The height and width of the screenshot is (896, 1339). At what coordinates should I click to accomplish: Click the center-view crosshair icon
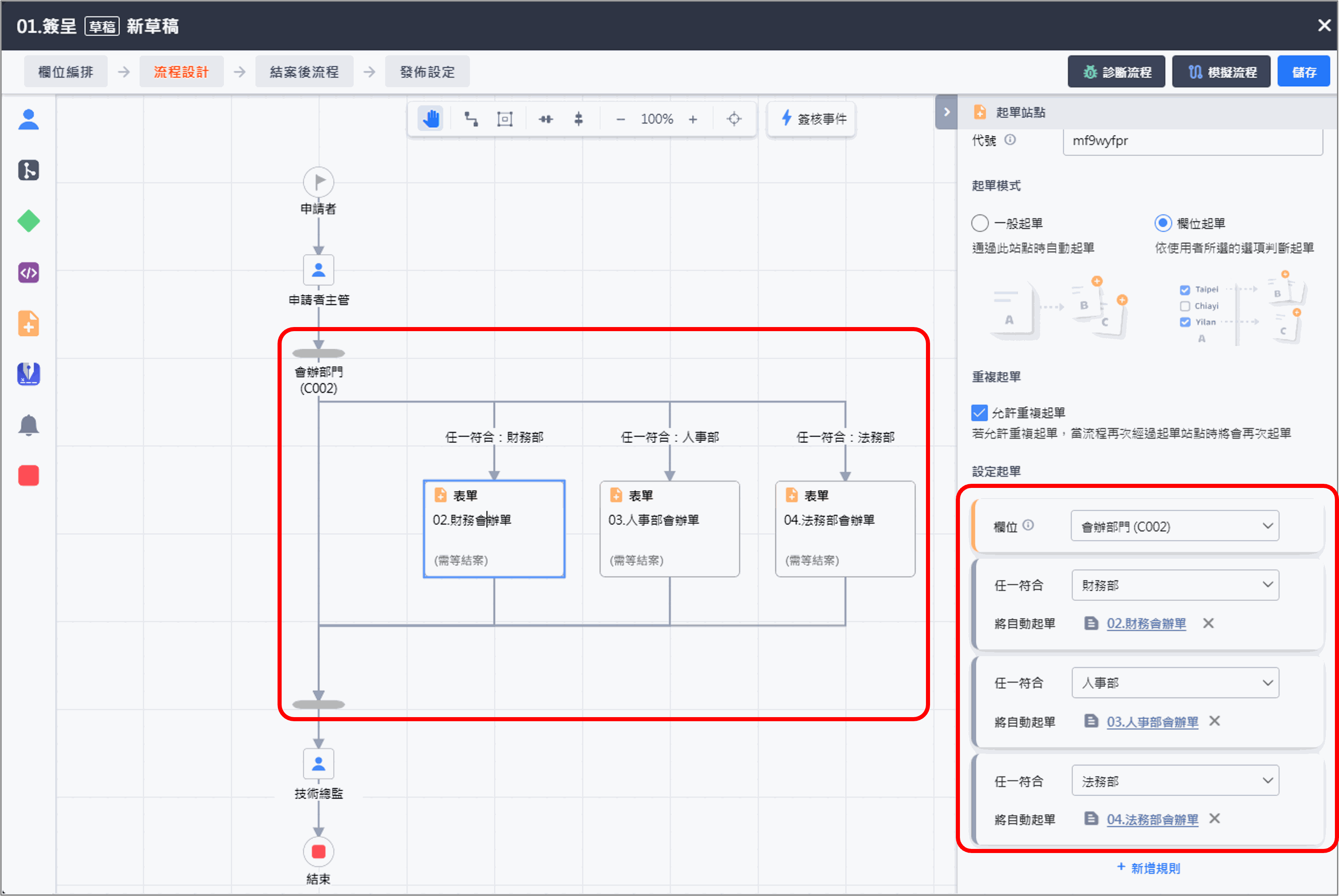coord(734,119)
